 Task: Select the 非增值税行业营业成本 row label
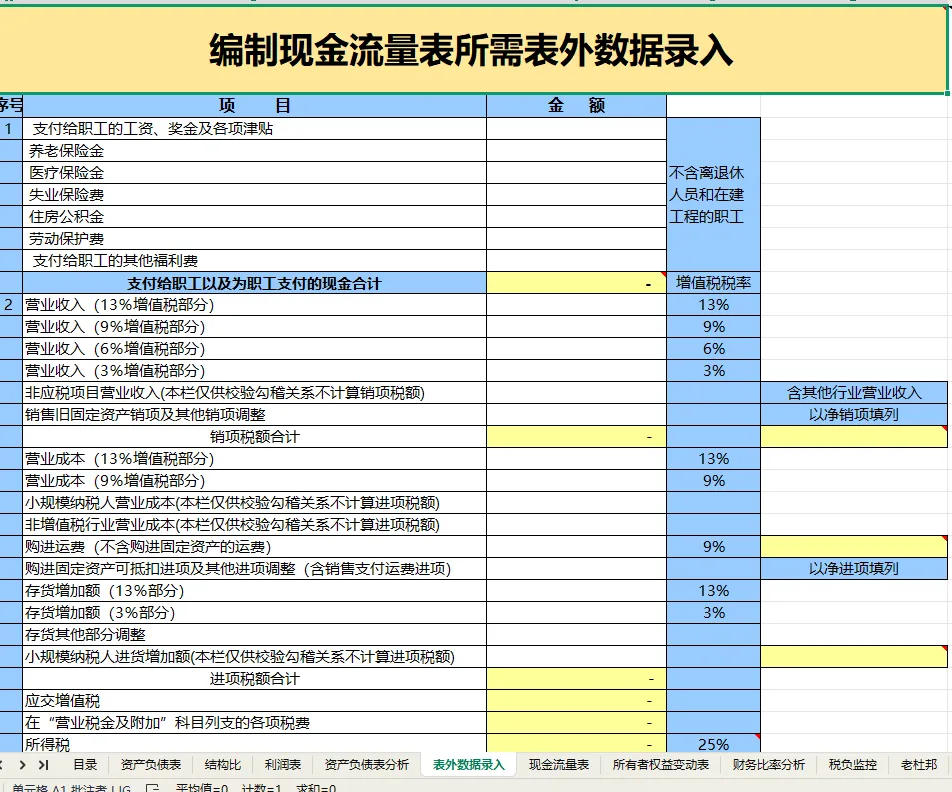pyautogui.click(x=254, y=525)
